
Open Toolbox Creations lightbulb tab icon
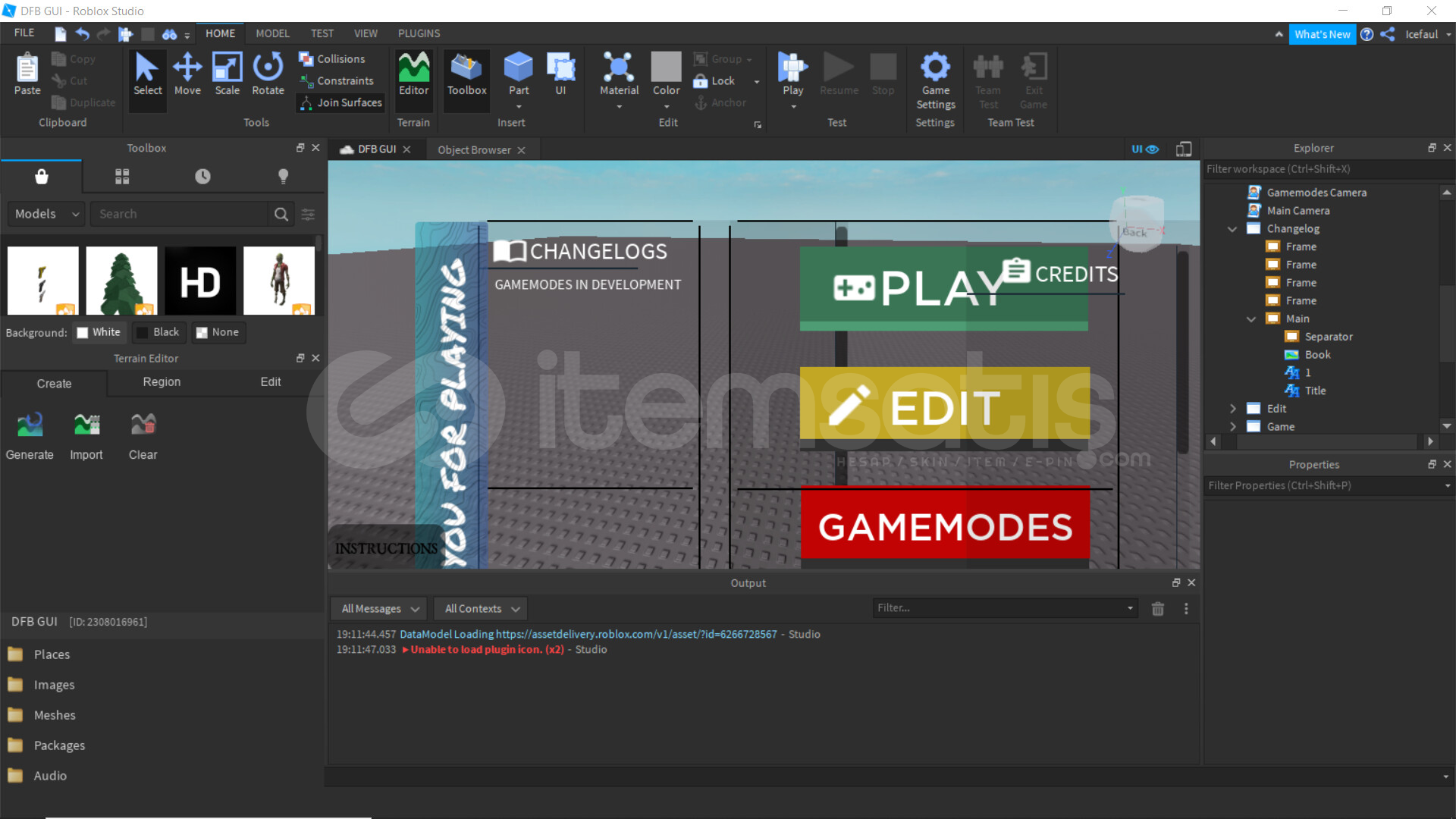pyautogui.click(x=283, y=177)
